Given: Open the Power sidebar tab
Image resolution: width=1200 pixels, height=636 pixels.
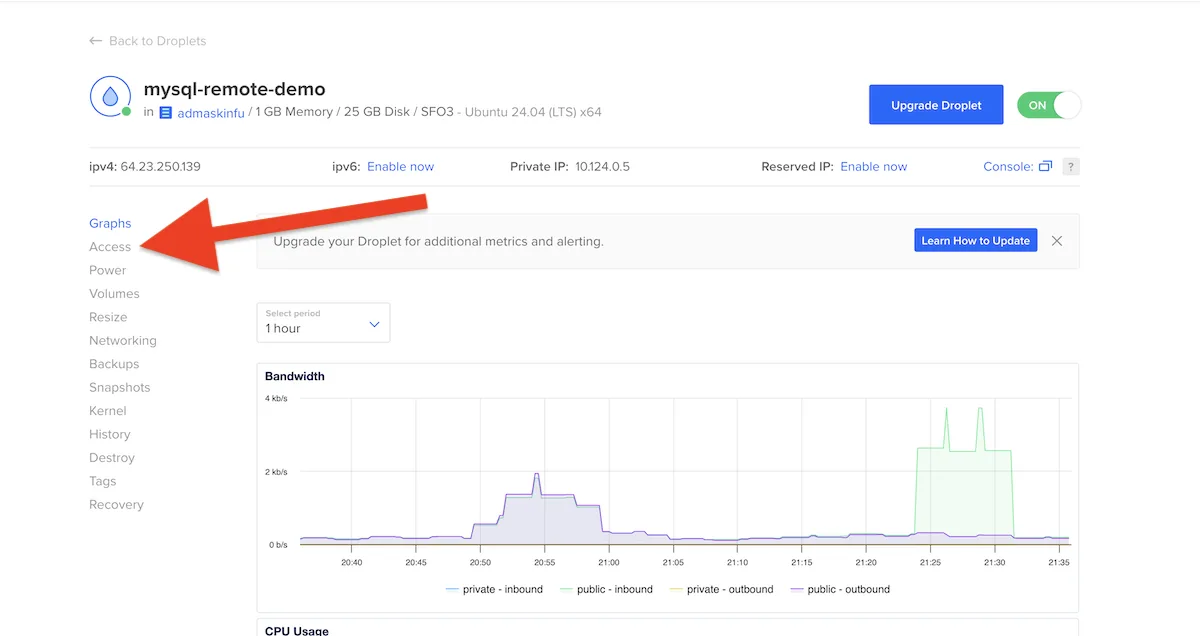Looking at the screenshot, I should point(107,270).
